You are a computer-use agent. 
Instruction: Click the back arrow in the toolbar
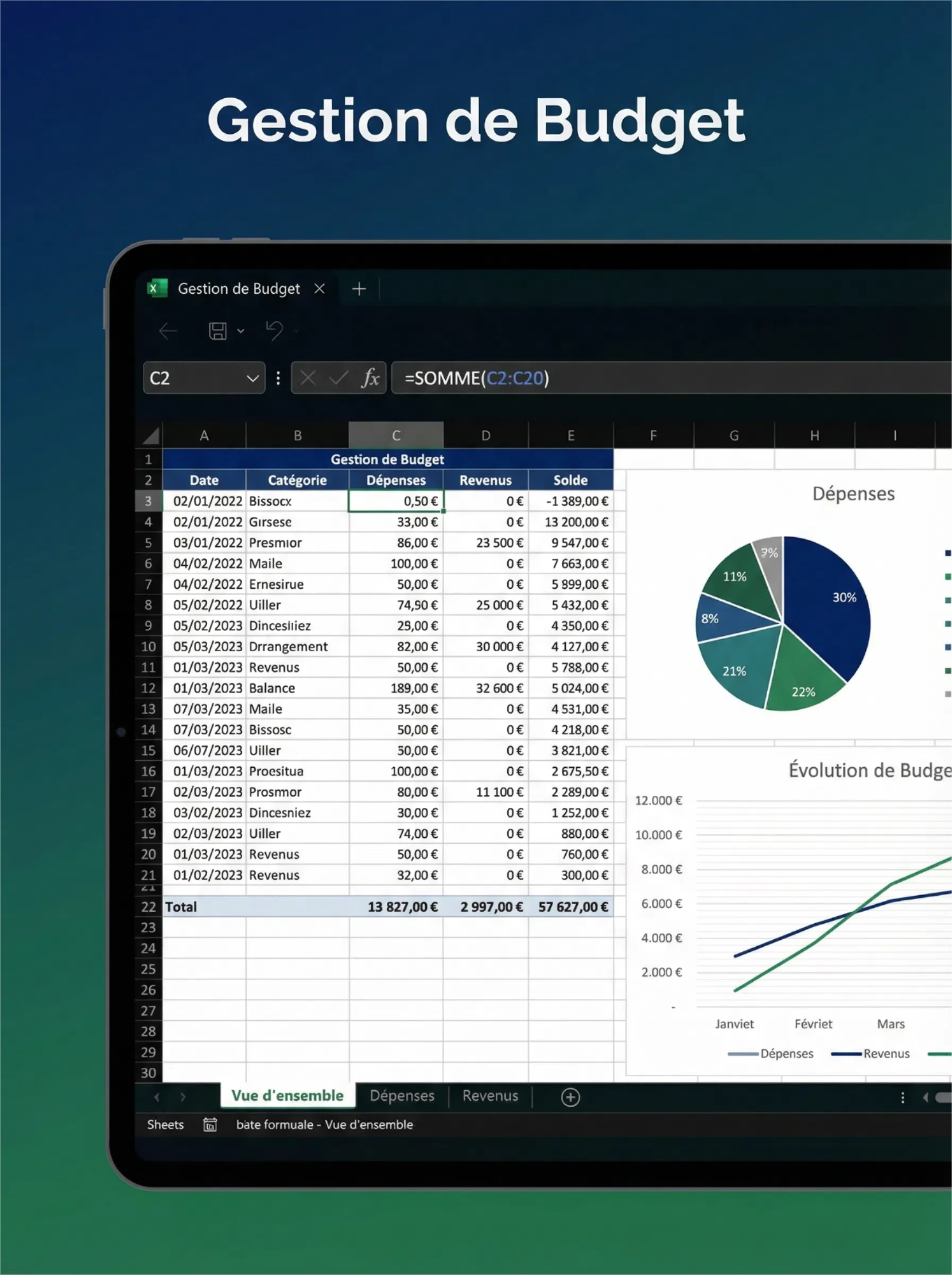(x=168, y=331)
